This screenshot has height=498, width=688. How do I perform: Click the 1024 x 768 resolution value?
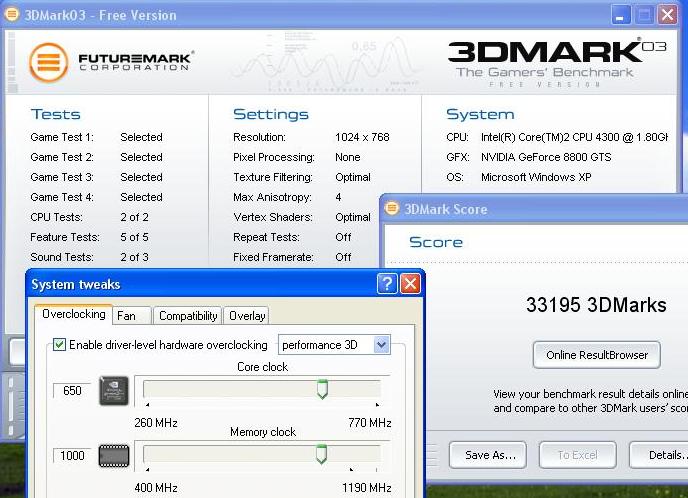tap(362, 137)
